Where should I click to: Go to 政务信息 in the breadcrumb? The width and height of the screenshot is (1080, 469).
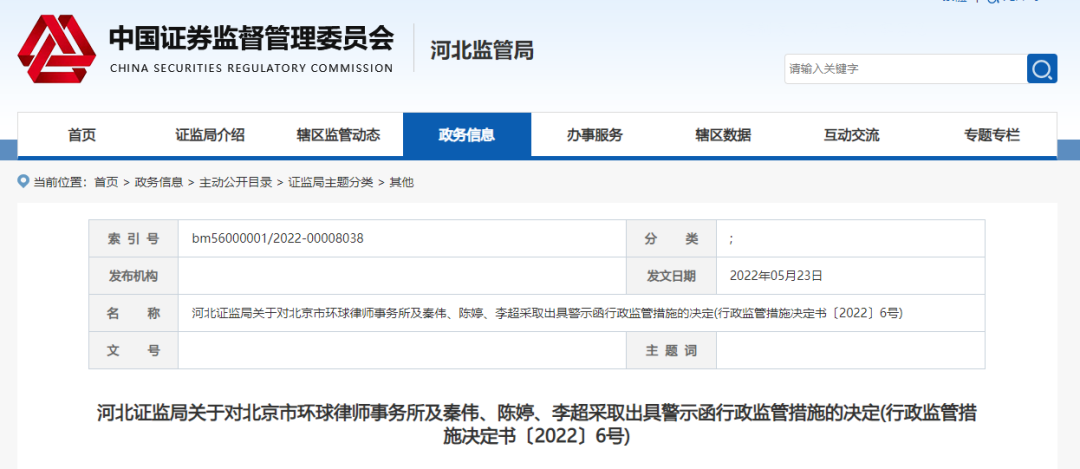158,183
